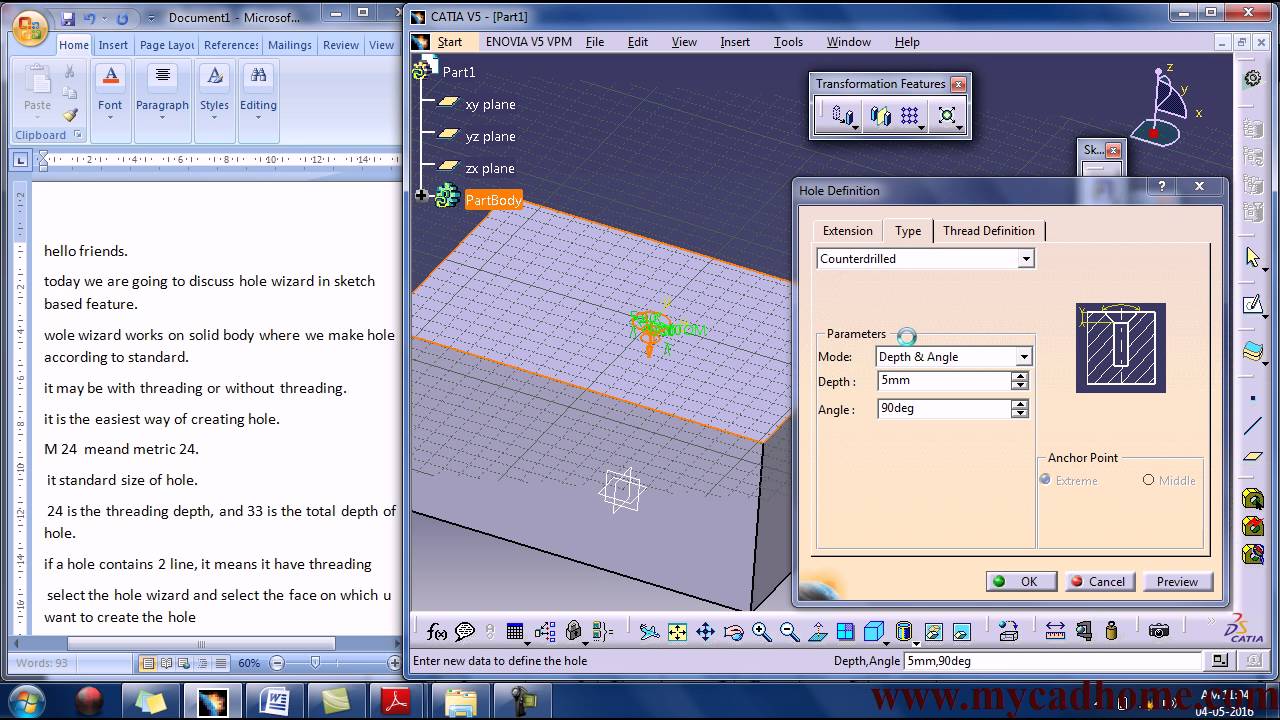This screenshot has height=720, width=1280.
Task: Switch to the Extension tab
Action: (x=848, y=231)
